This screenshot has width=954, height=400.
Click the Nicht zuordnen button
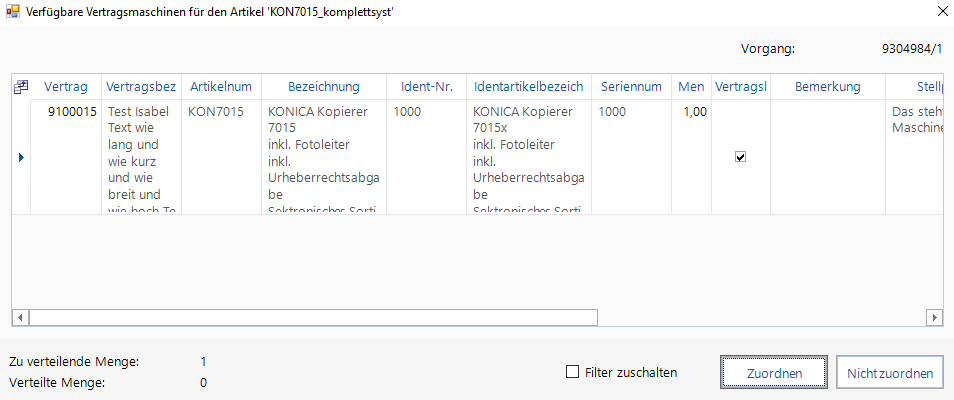(x=890, y=373)
